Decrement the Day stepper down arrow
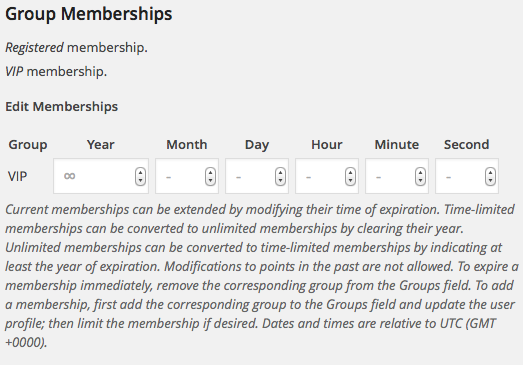Viewport: 523px width, 365px height. coord(281,180)
